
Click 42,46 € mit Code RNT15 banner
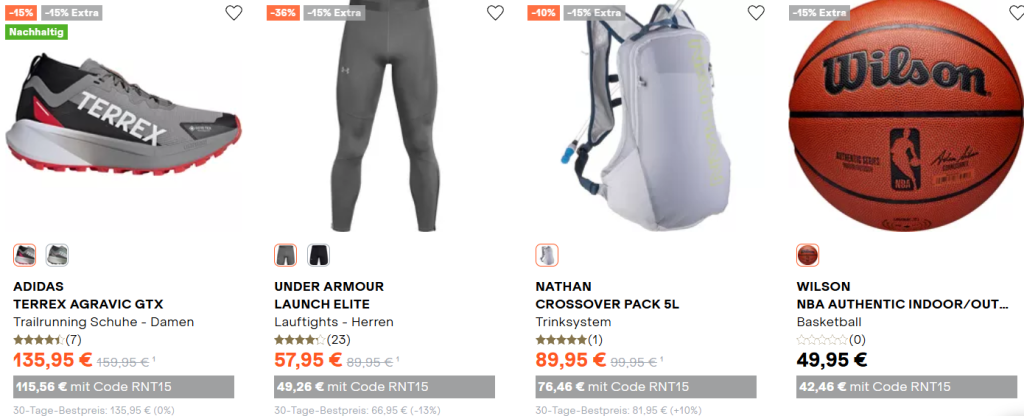click(907, 387)
